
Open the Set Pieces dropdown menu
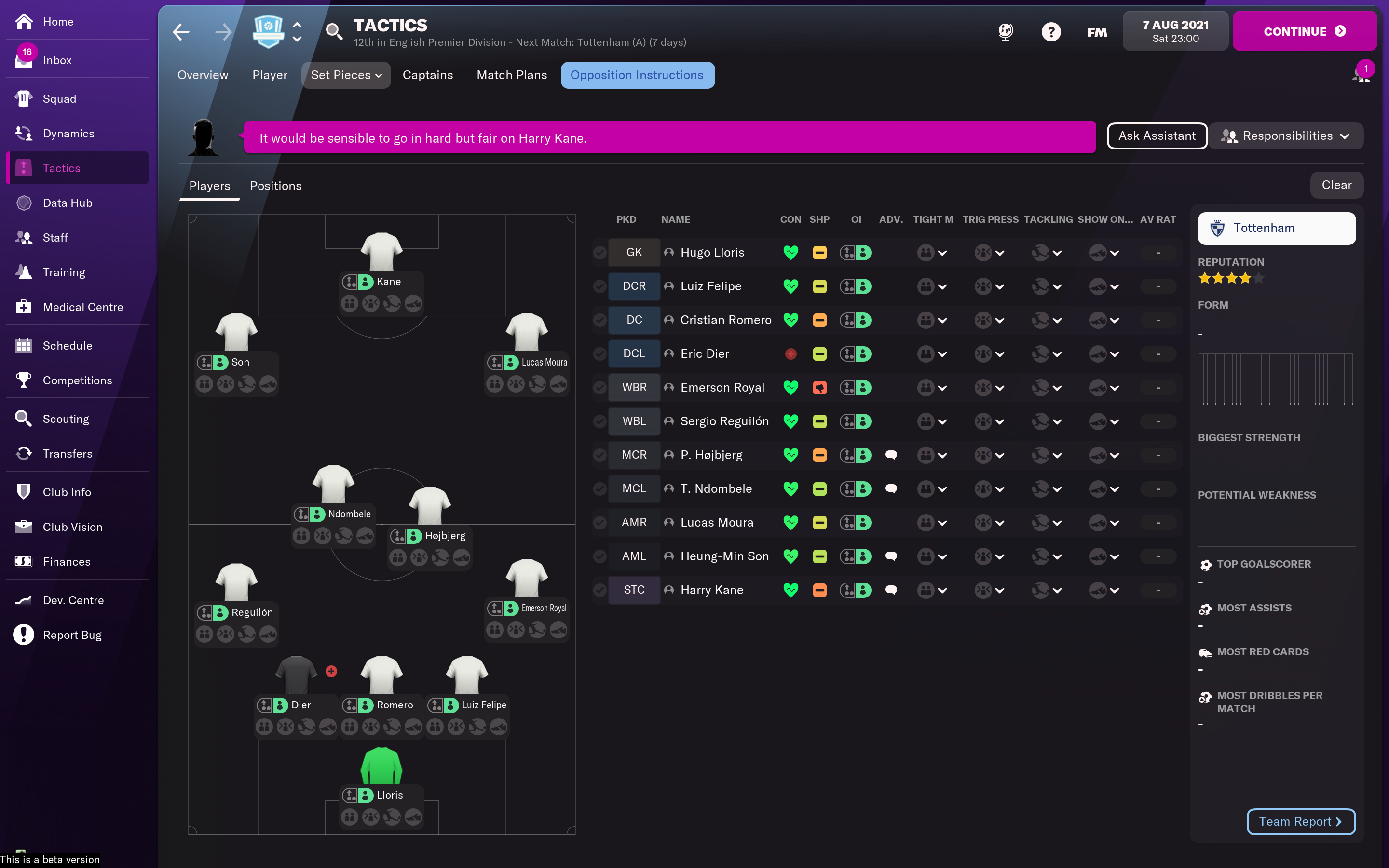[344, 75]
